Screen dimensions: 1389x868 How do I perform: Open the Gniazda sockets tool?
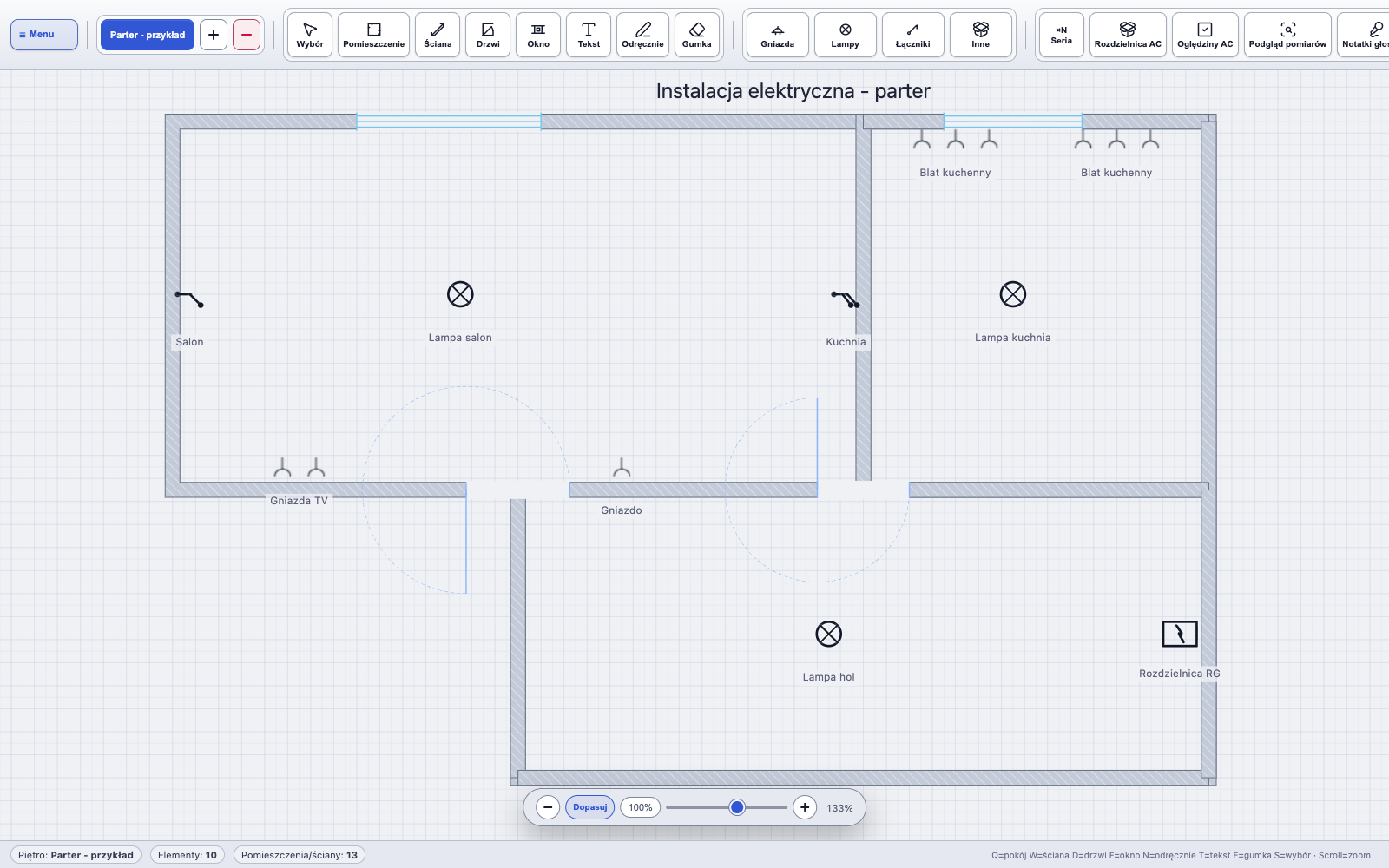[x=777, y=35]
